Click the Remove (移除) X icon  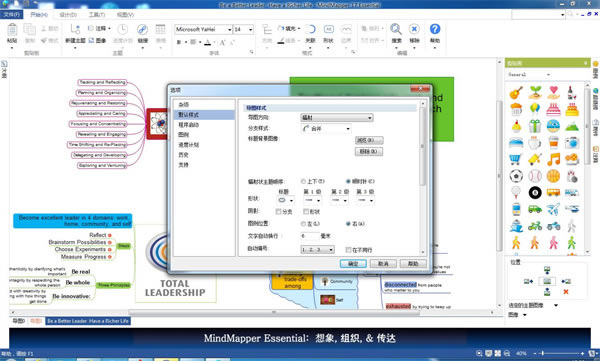[414, 29]
